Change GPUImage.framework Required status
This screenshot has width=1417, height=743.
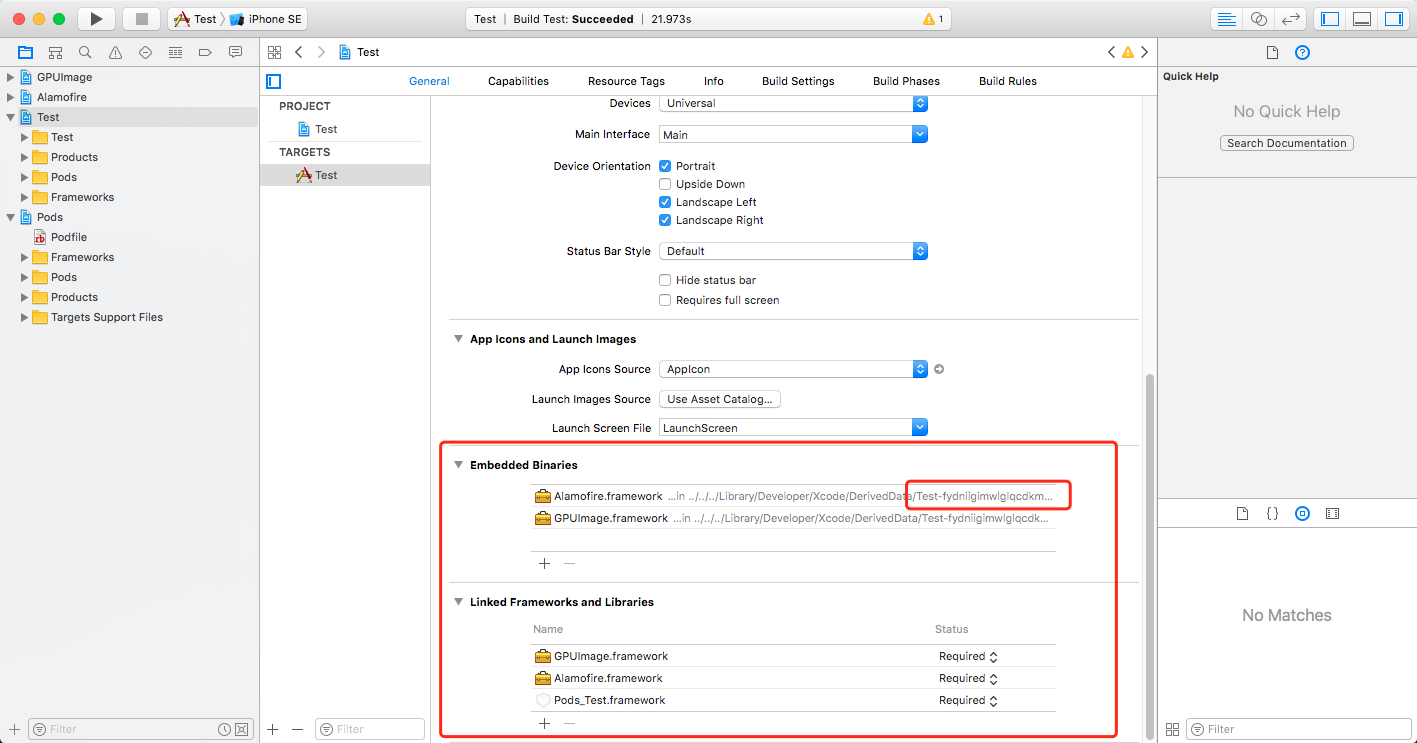point(968,656)
